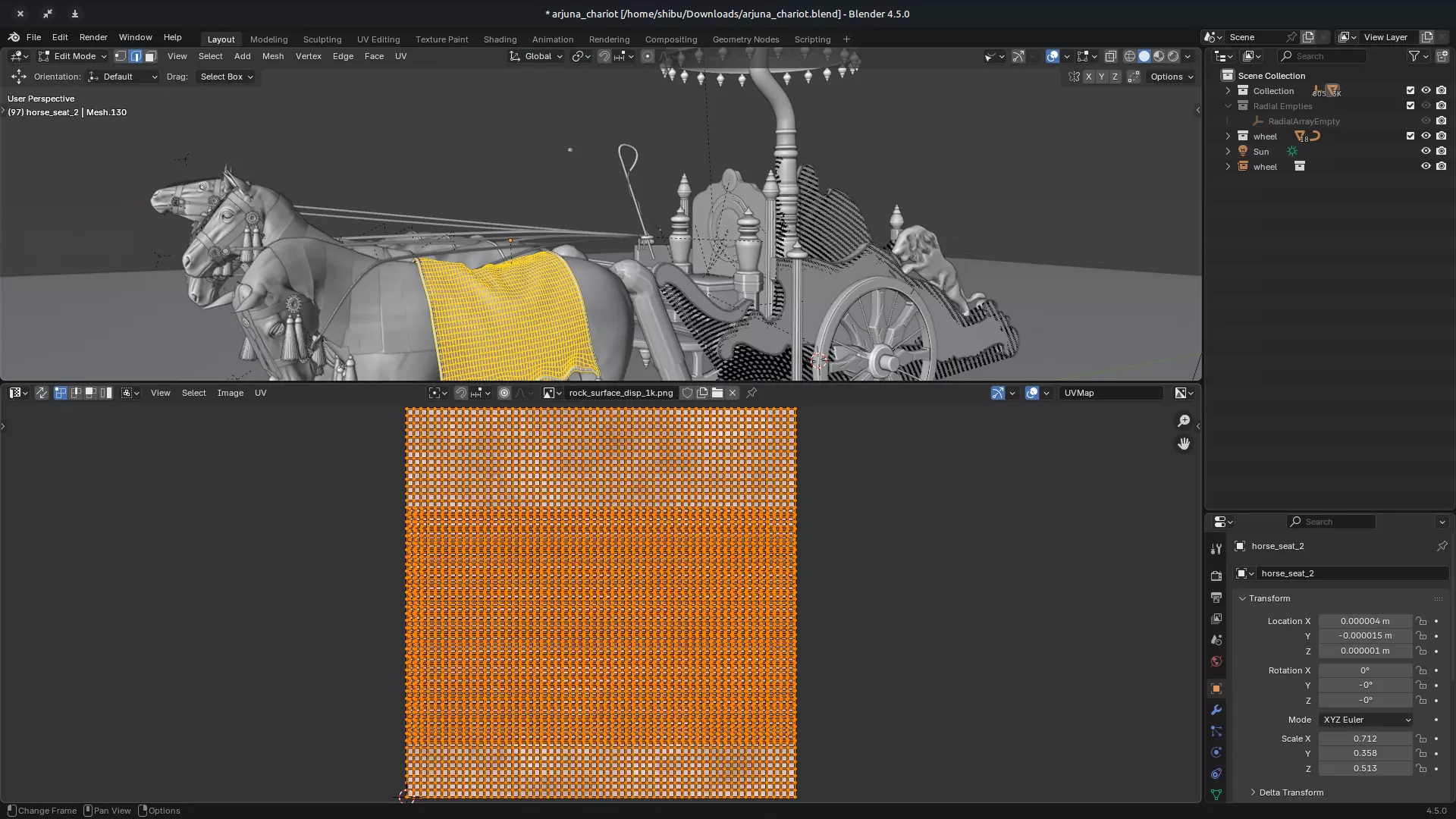Expand the wheel collection in outliner
The width and height of the screenshot is (1456, 819).
tap(1228, 136)
